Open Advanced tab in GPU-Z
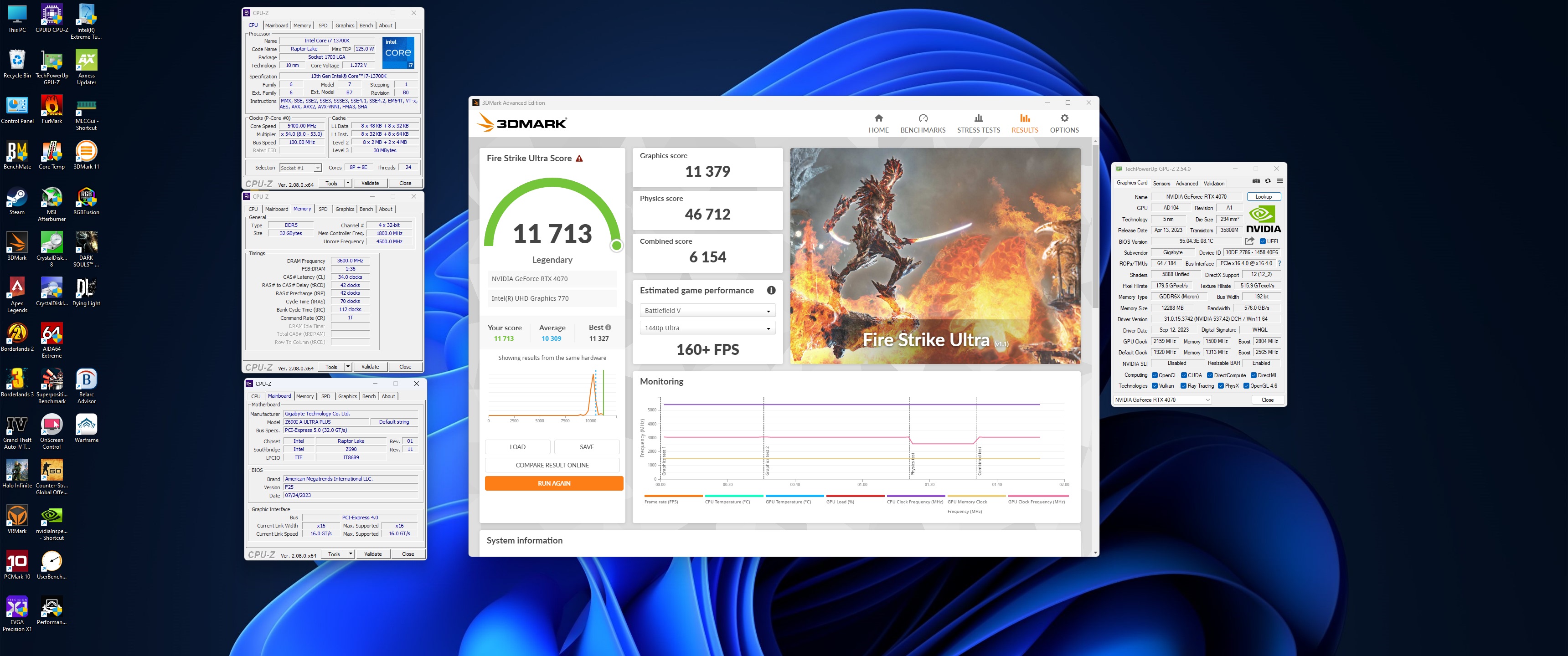Image resolution: width=1568 pixels, height=656 pixels. pyautogui.click(x=1187, y=183)
